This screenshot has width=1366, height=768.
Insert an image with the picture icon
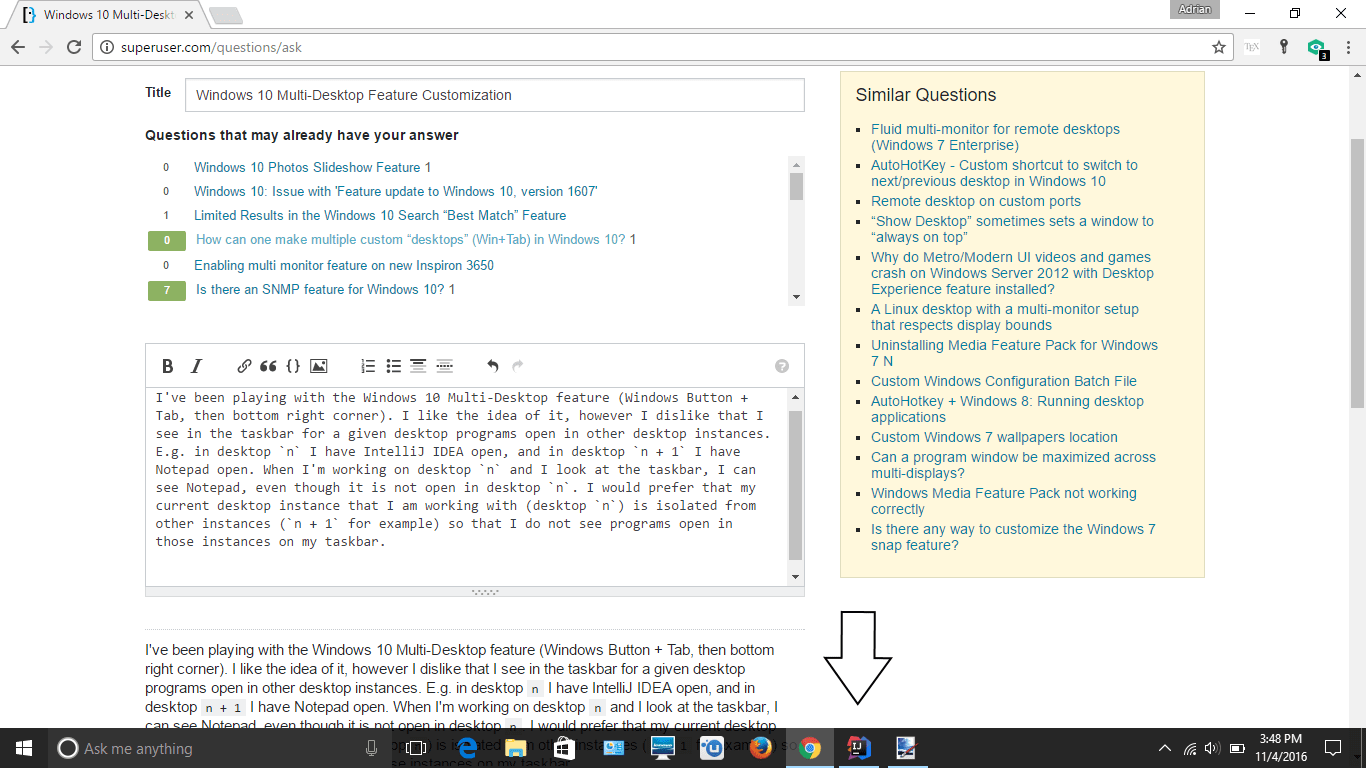point(318,366)
